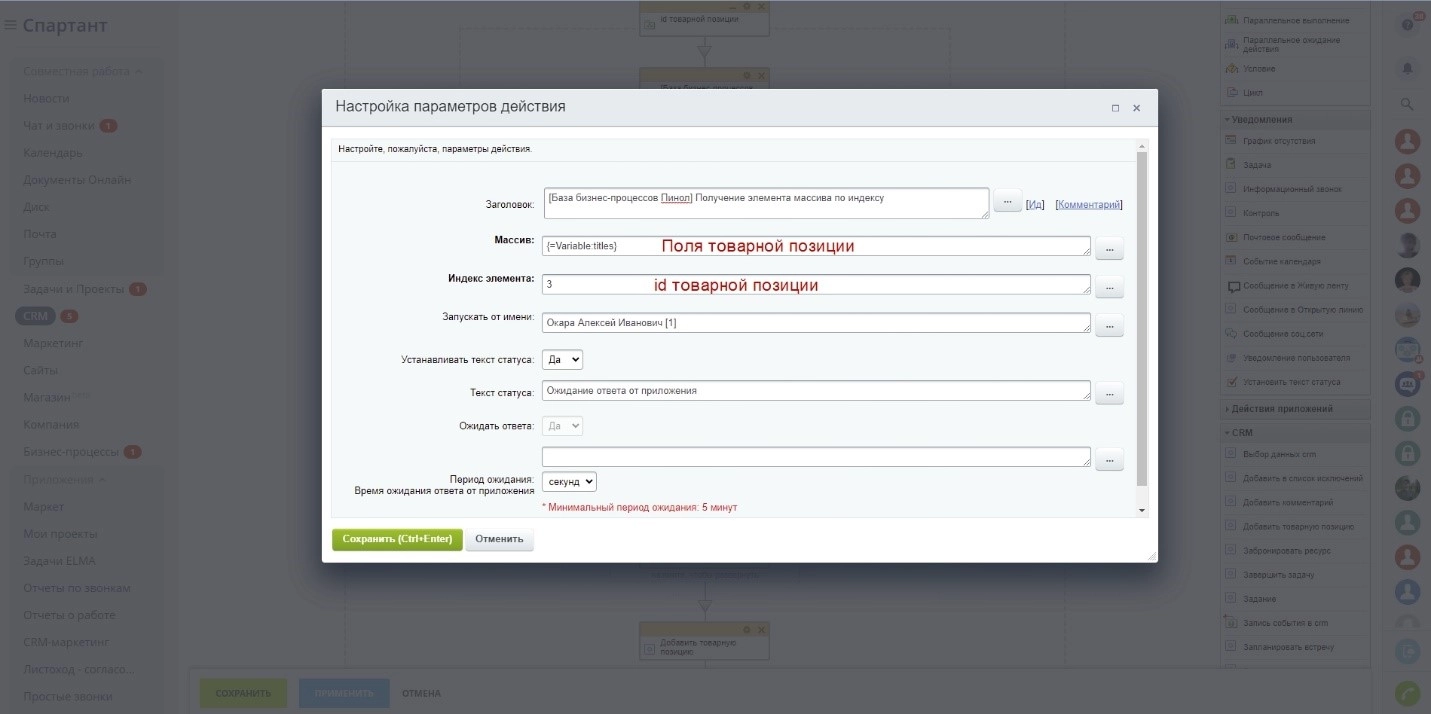Click "..." button beside Запускать от имени
This screenshot has height=714, width=1431.
[1109, 325]
